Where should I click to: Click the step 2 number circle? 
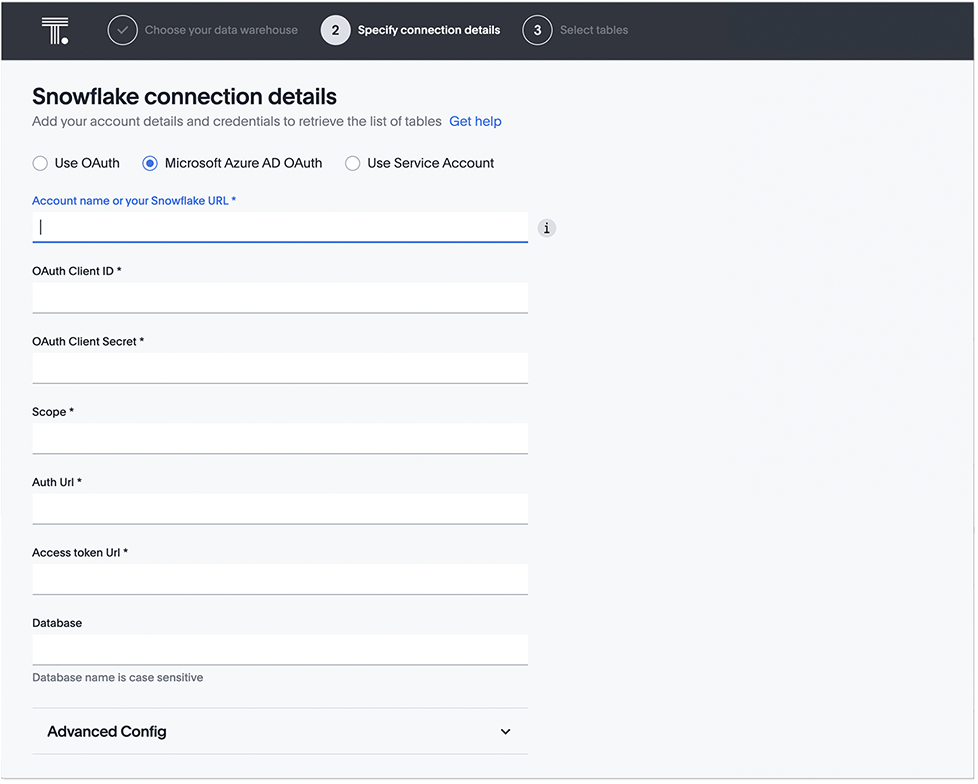(336, 30)
